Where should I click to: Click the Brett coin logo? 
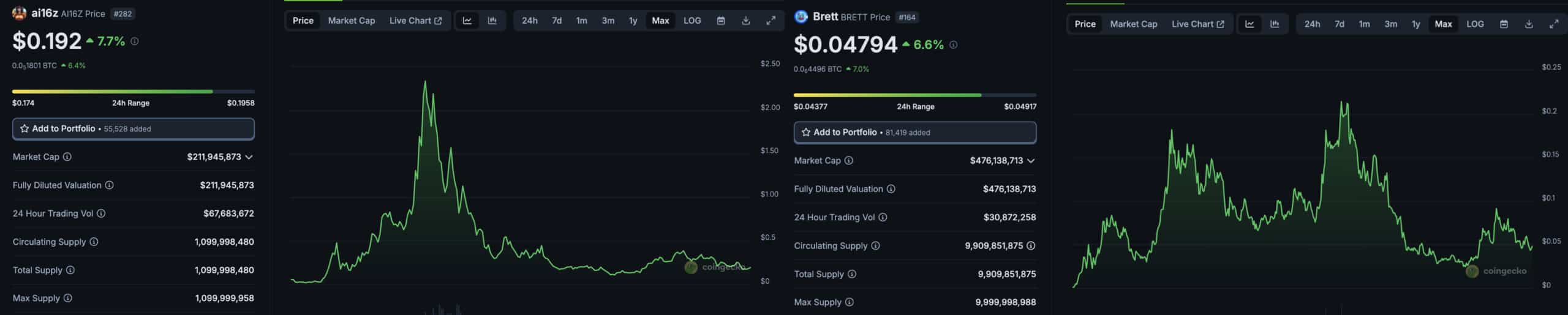point(801,17)
